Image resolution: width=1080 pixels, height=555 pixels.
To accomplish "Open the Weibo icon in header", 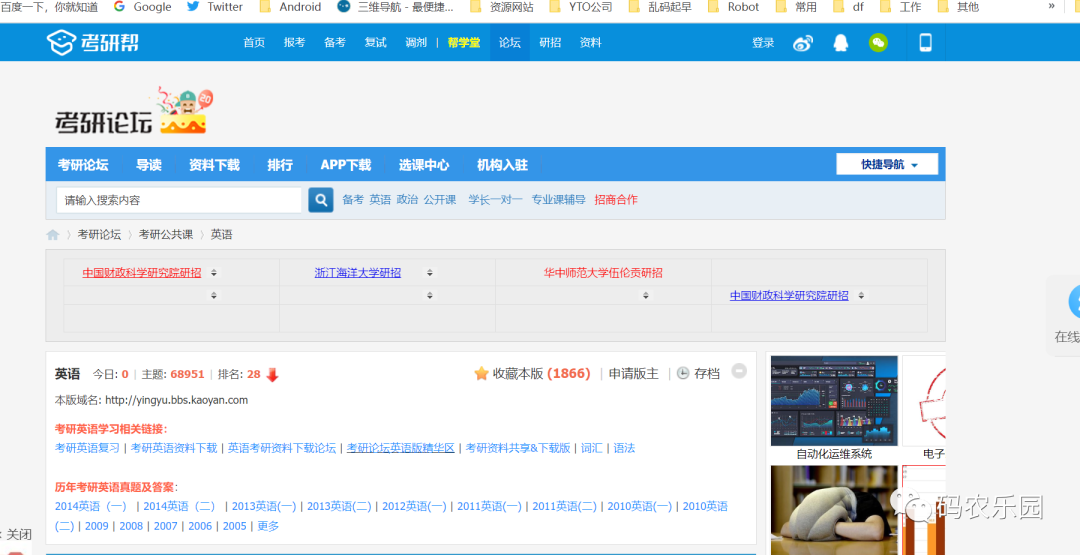I will [x=803, y=43].
